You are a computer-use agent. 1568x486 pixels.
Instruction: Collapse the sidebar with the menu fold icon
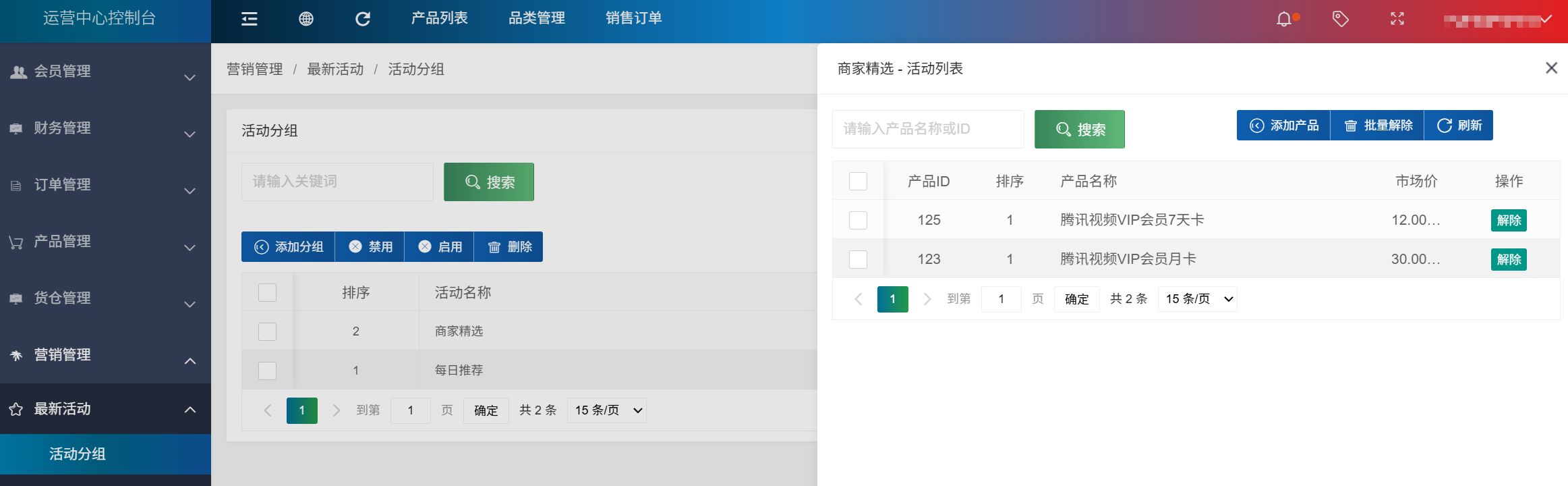pyautogui.click(x=250, y=19)
